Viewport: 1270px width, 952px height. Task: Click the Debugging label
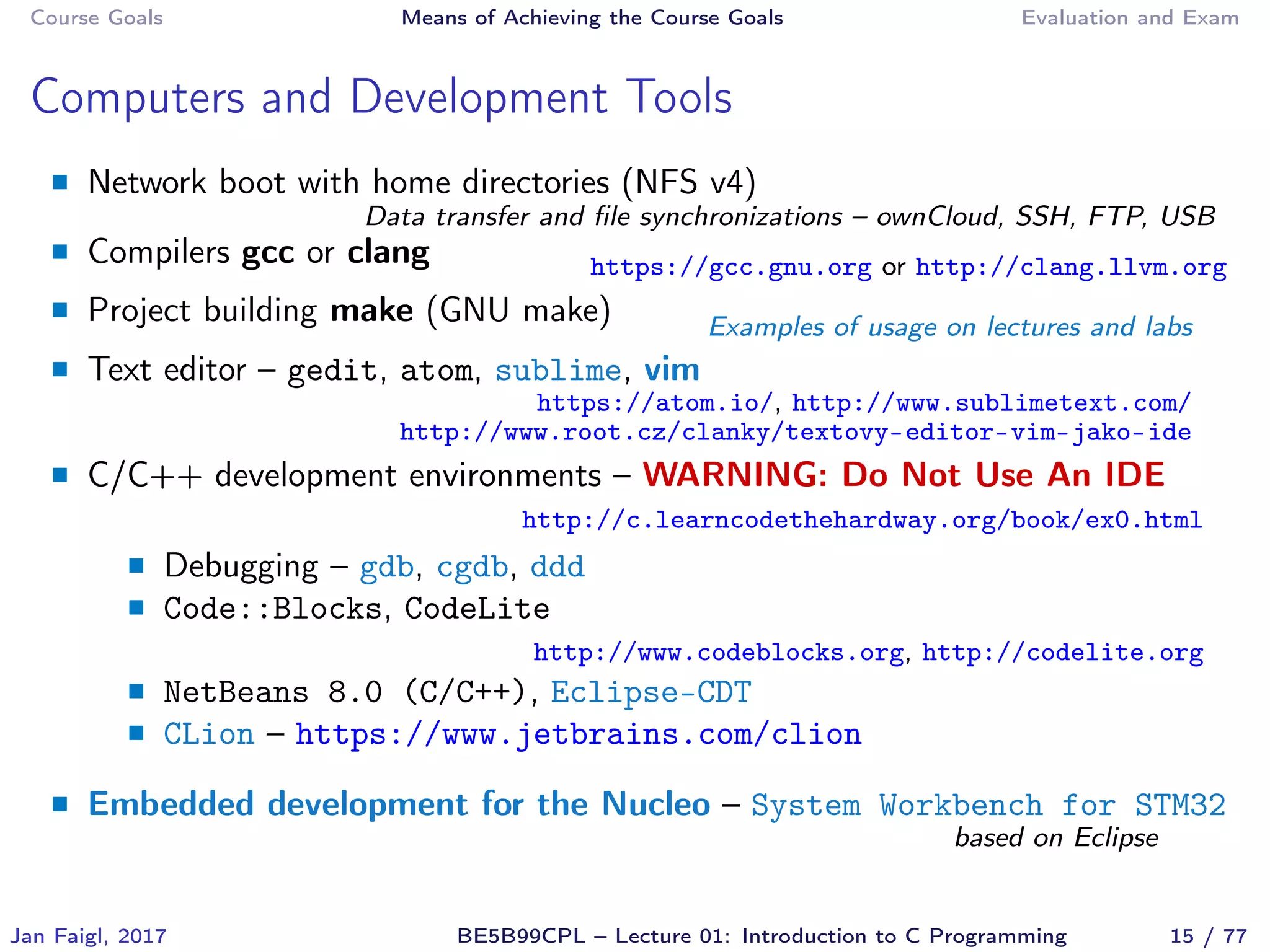(x=241, y=566)
